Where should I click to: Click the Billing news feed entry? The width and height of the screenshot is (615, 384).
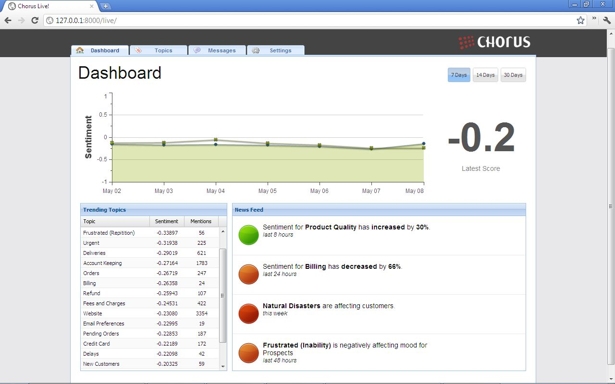tap(379, 275)
